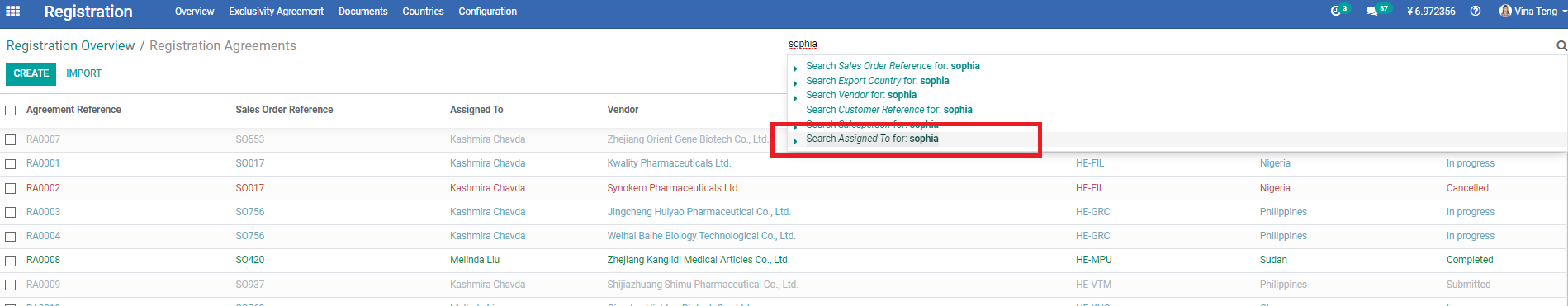The height and width of the screenshot is (306, 1568).
Task: Click the Cancelled status in RA0002 row
Action: 1467,188
